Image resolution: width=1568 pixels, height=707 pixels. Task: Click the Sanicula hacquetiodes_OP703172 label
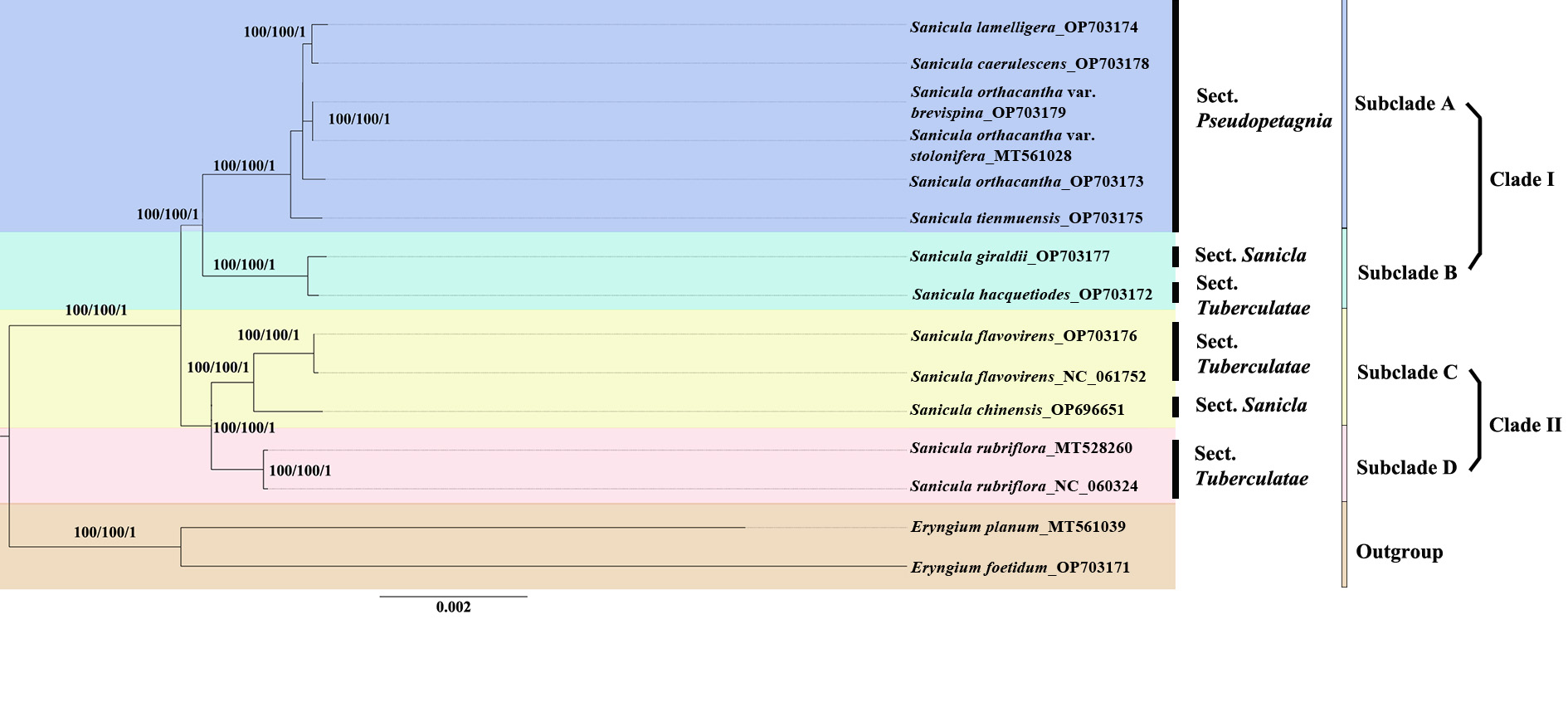[1031, 295]
